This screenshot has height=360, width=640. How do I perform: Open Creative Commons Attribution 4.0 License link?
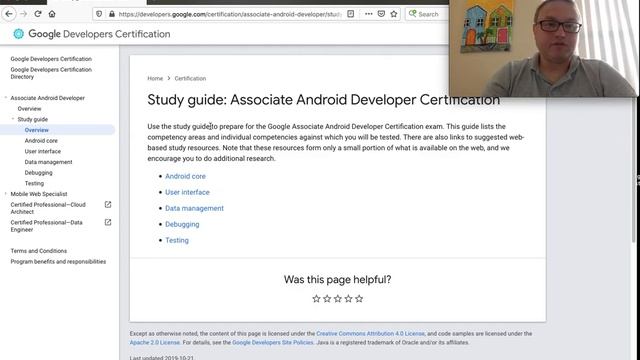click(x=370, y=333)
